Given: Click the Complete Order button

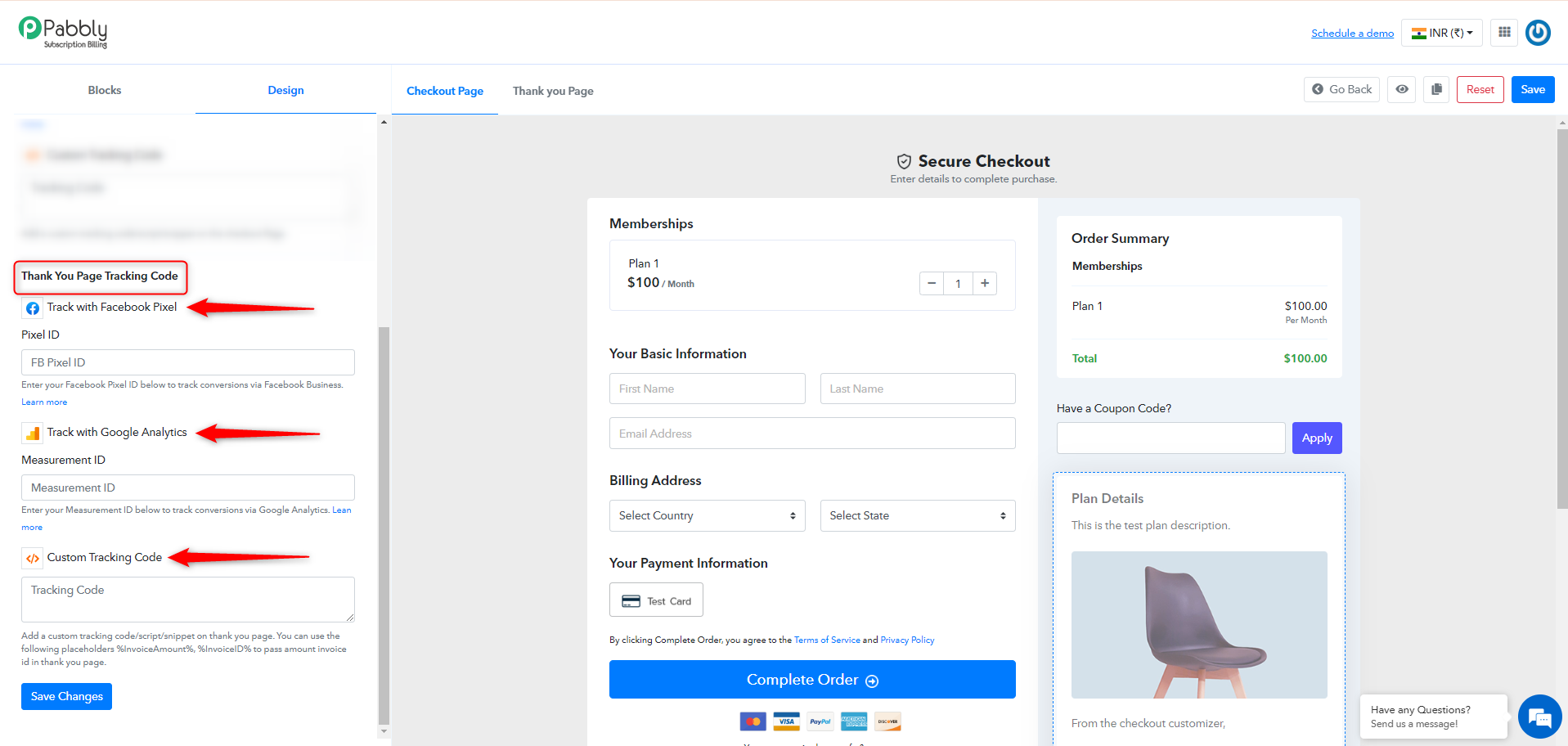Looking at the screenshot, I should pyautogui.click(x=812, y=679).
